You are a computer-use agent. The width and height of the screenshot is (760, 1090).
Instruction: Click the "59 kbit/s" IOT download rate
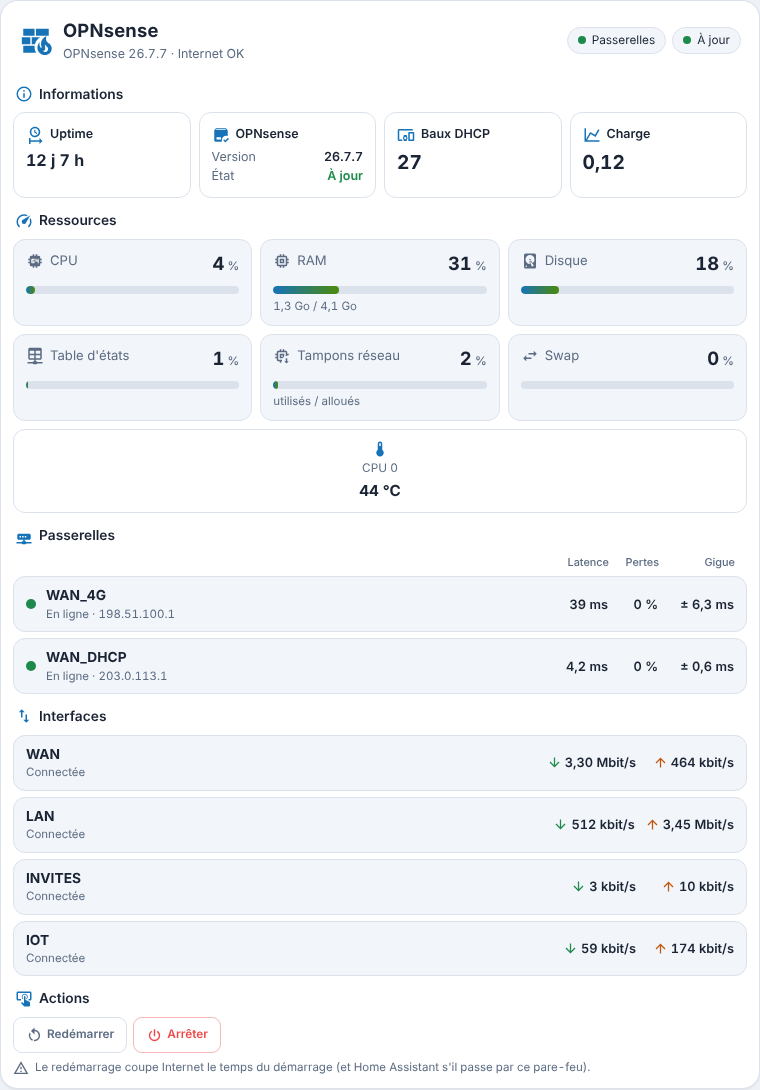click(608, 948)
